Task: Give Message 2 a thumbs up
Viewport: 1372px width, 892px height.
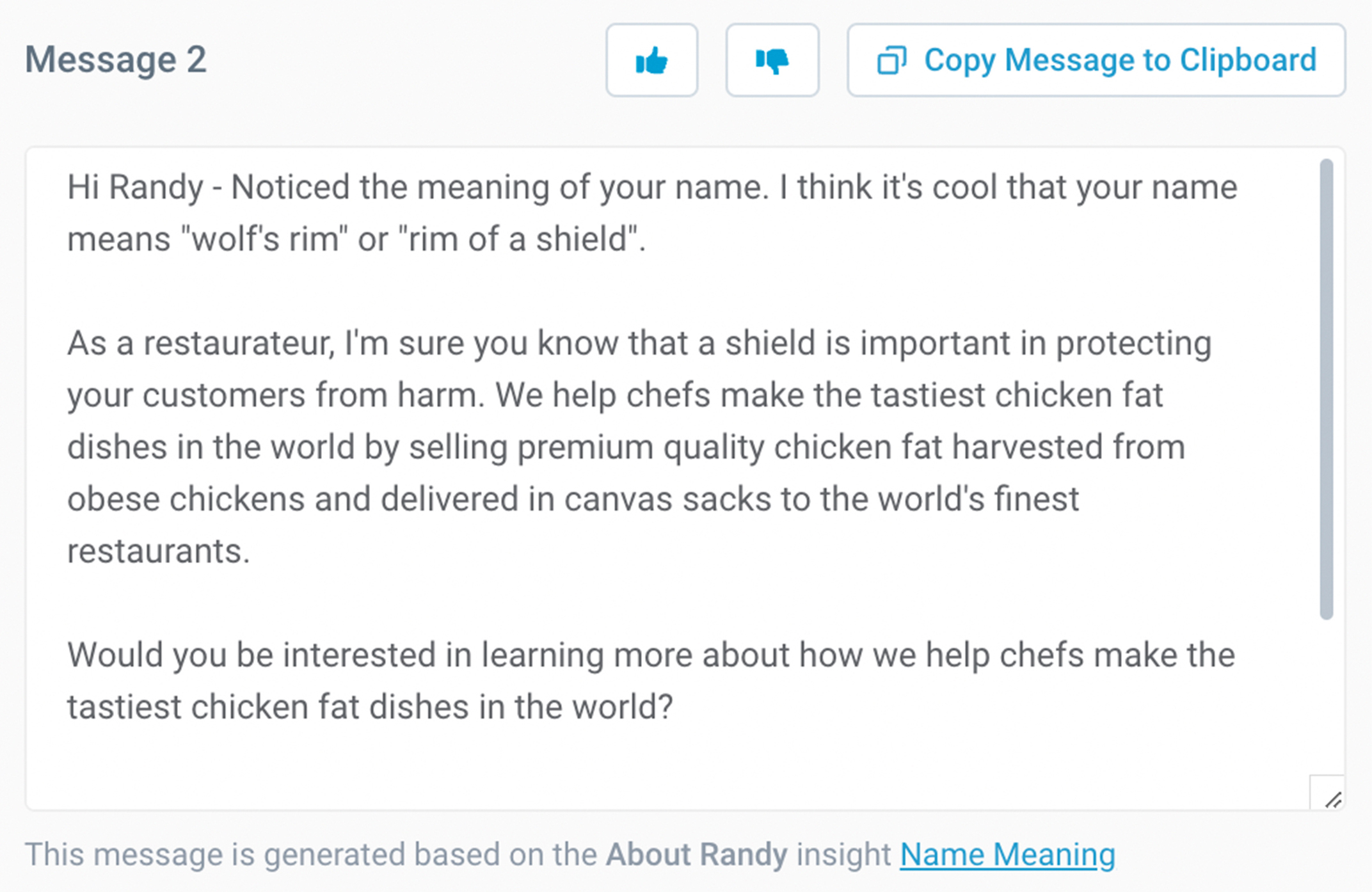Action: pyautogui.click(x=651, y=61)
